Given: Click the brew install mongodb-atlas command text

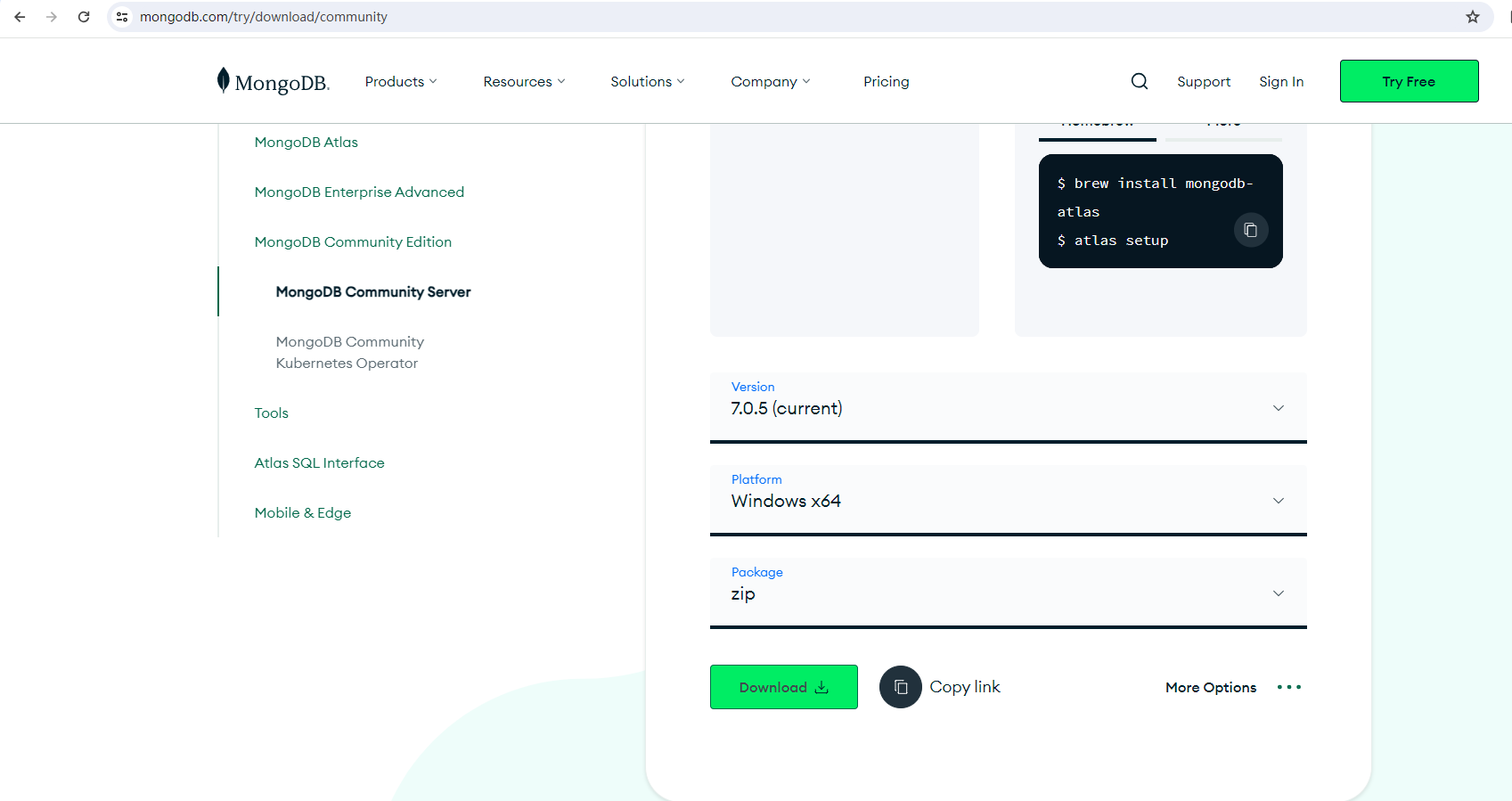Looking at the screenshot, I should pyautogui.click(x=1156, y=197).
